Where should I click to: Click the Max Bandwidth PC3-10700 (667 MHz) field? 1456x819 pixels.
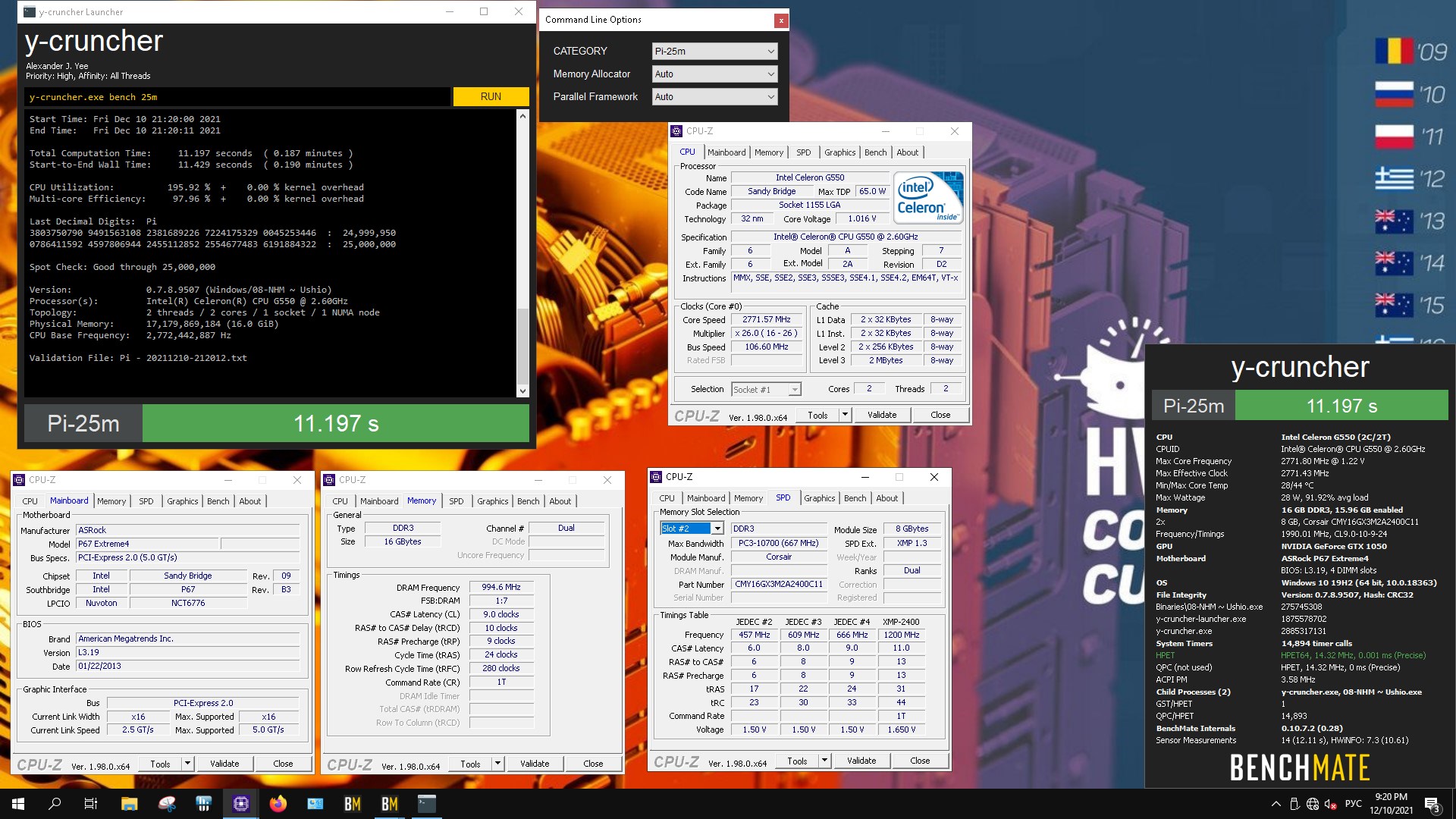point(779,543)
